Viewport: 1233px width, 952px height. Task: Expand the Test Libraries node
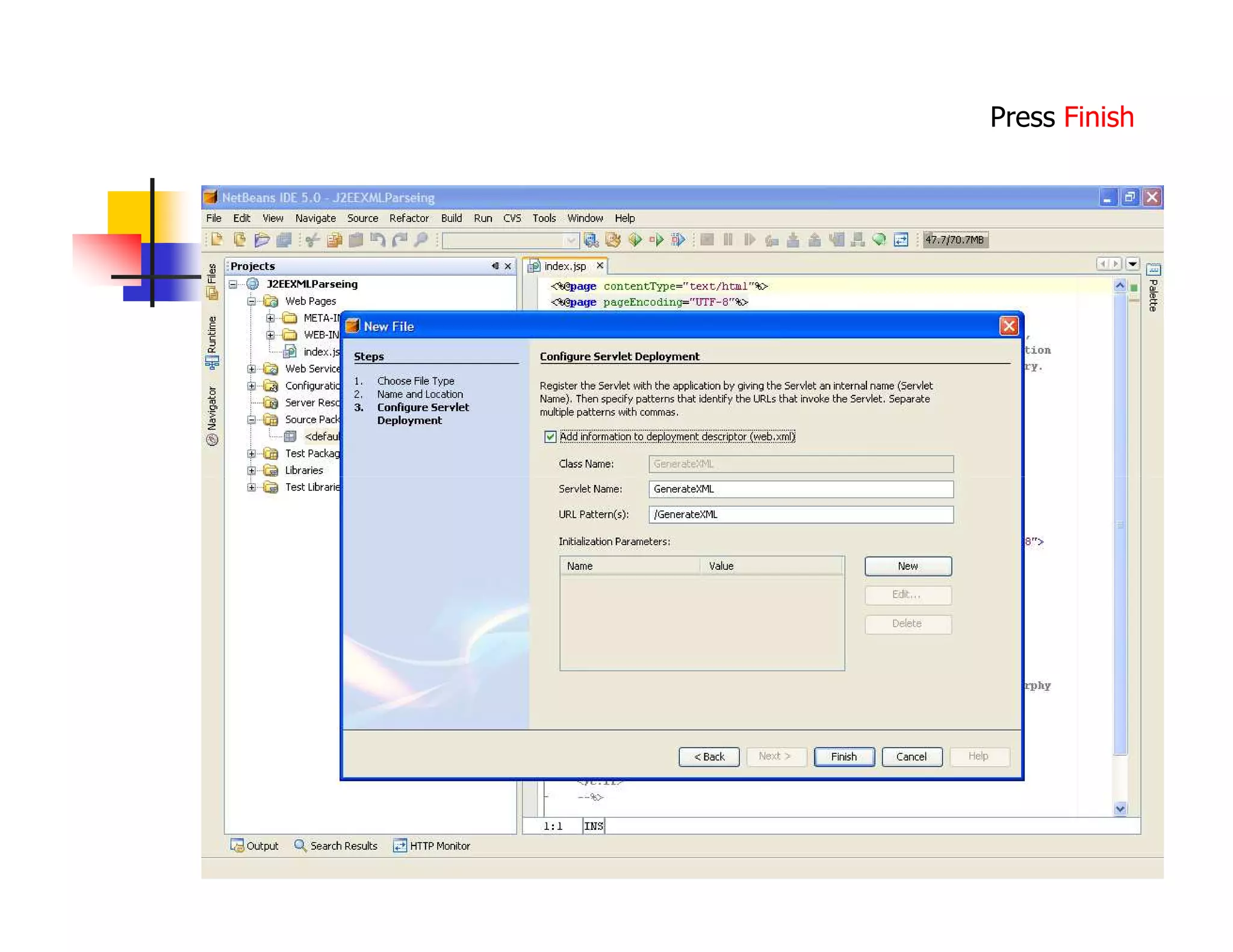pos(252,487)
